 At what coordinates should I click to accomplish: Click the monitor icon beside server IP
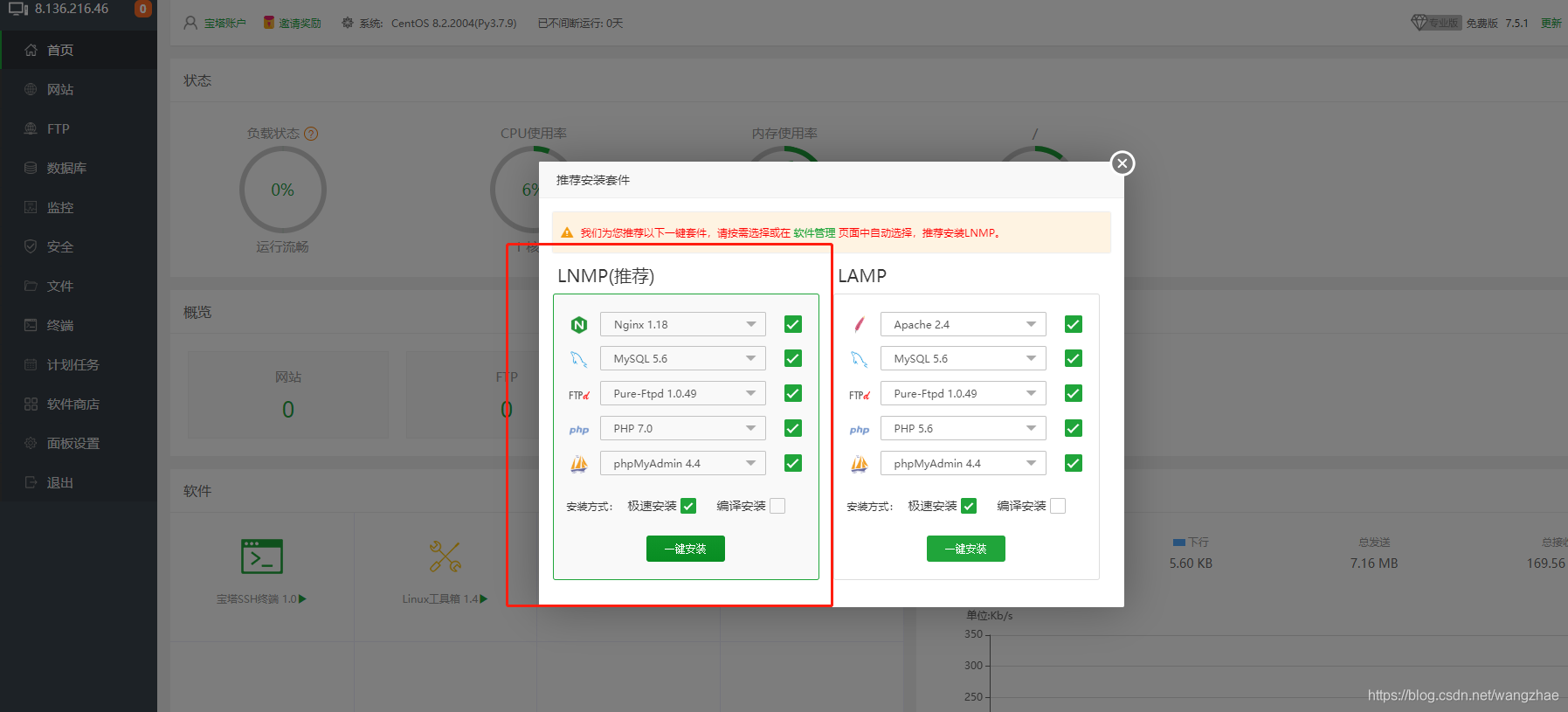pyautogui.click(x=18, y=9)
